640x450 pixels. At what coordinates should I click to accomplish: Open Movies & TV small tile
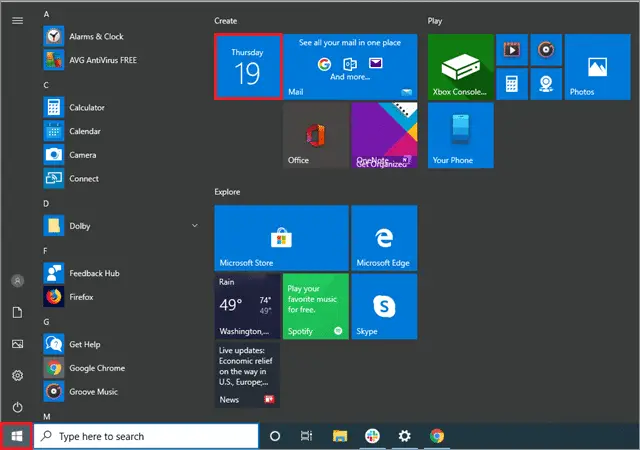tap(512, 50)
